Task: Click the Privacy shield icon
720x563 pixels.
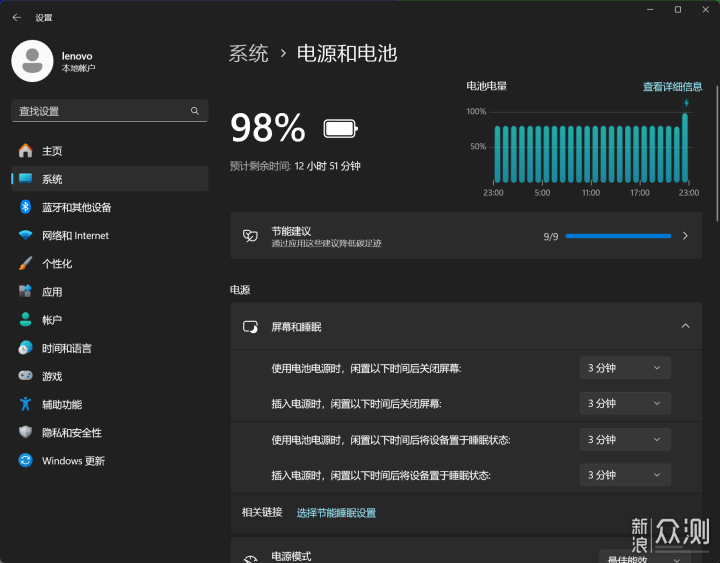Action: 25,432
